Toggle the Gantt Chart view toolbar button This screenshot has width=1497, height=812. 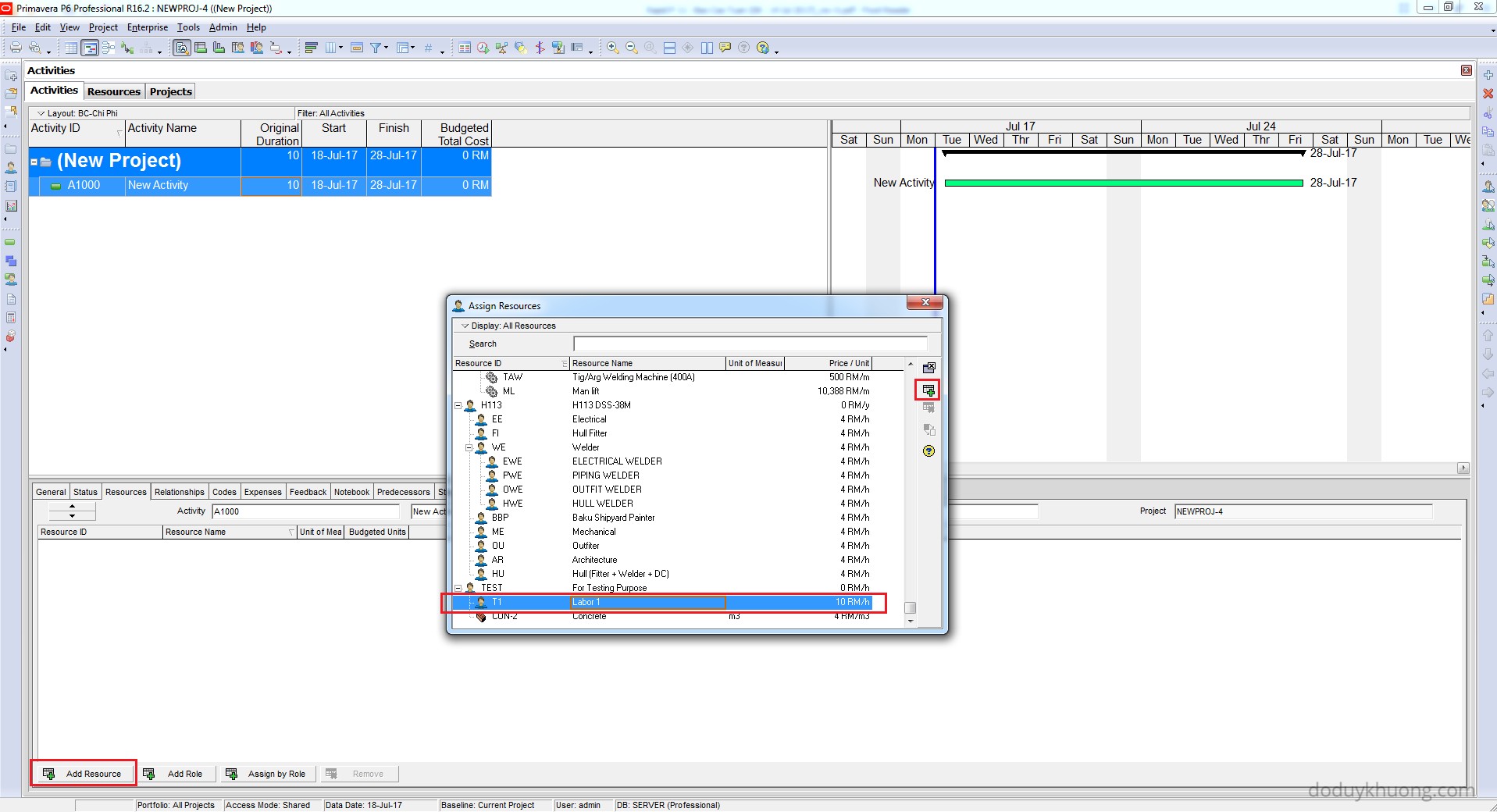pyautogui.click(x=90, y=48)
